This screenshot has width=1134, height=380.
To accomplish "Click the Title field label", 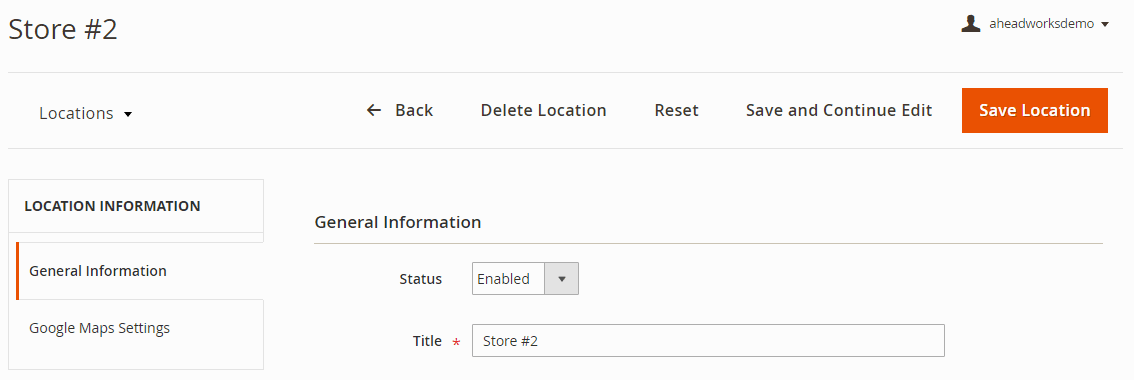I will coord(427,341).
